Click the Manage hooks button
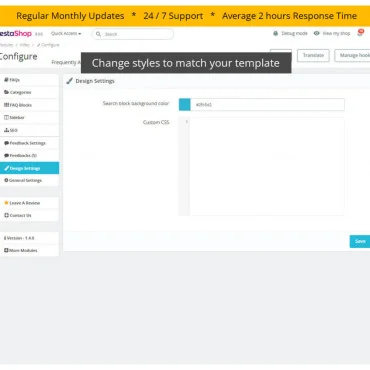 point(353,55)
